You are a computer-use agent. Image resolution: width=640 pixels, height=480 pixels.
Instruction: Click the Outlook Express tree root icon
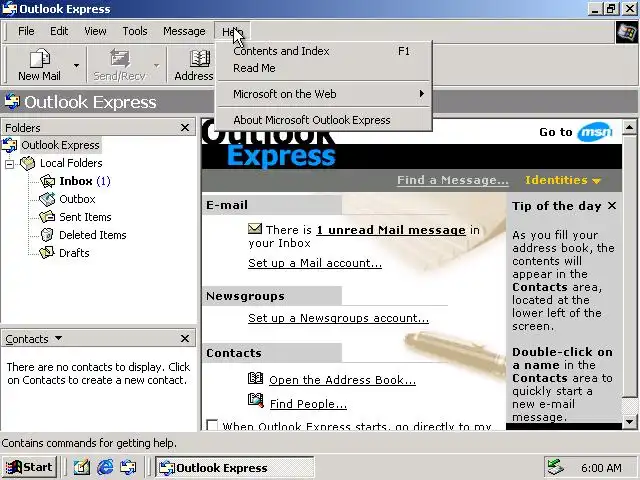(9, 145)
